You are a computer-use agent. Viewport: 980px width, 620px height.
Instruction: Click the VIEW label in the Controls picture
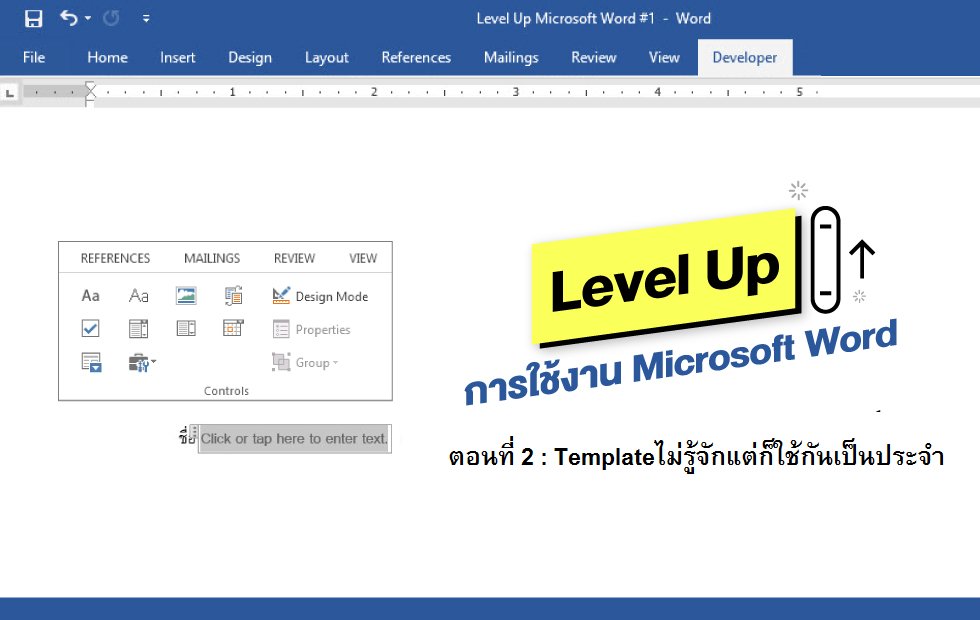tap(363, 258)
